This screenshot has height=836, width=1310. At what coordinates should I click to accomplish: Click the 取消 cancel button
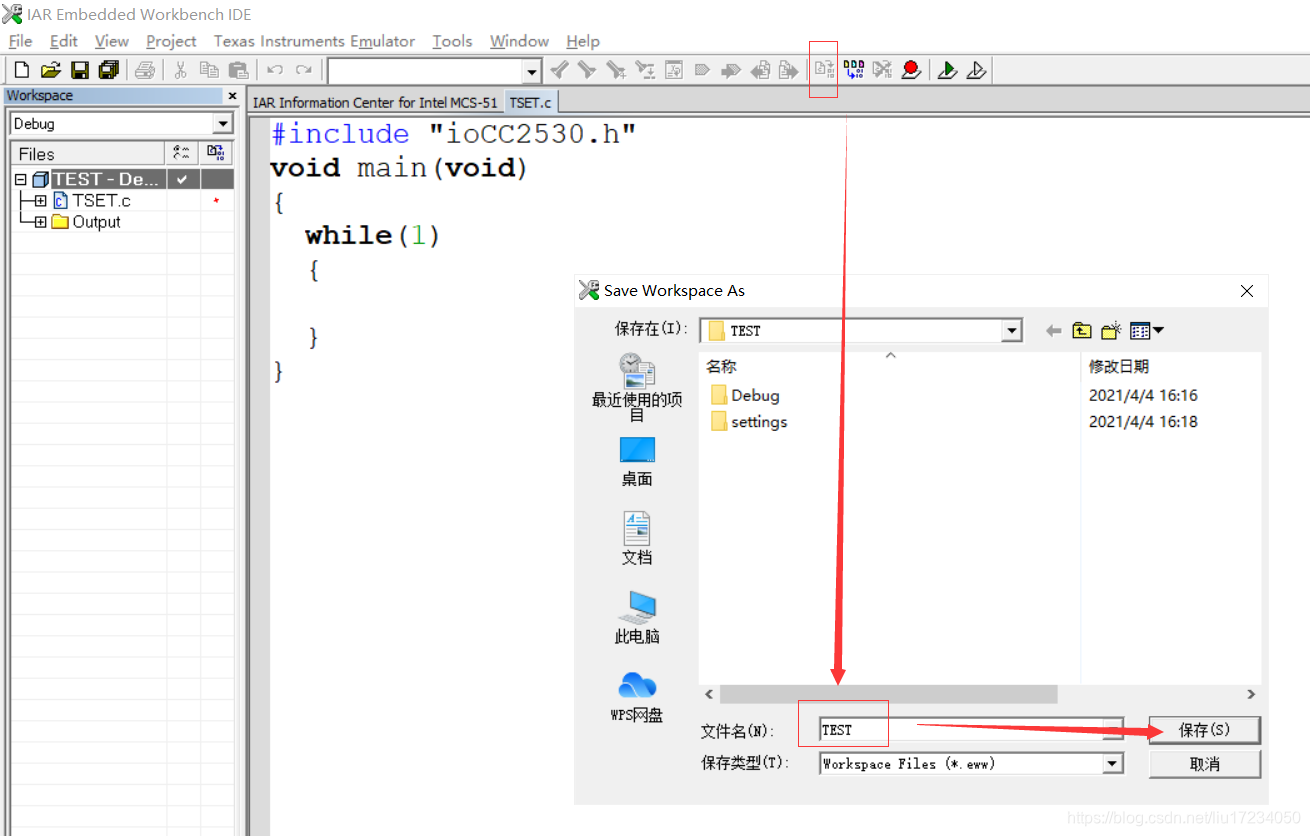(x=1205, y=764)
